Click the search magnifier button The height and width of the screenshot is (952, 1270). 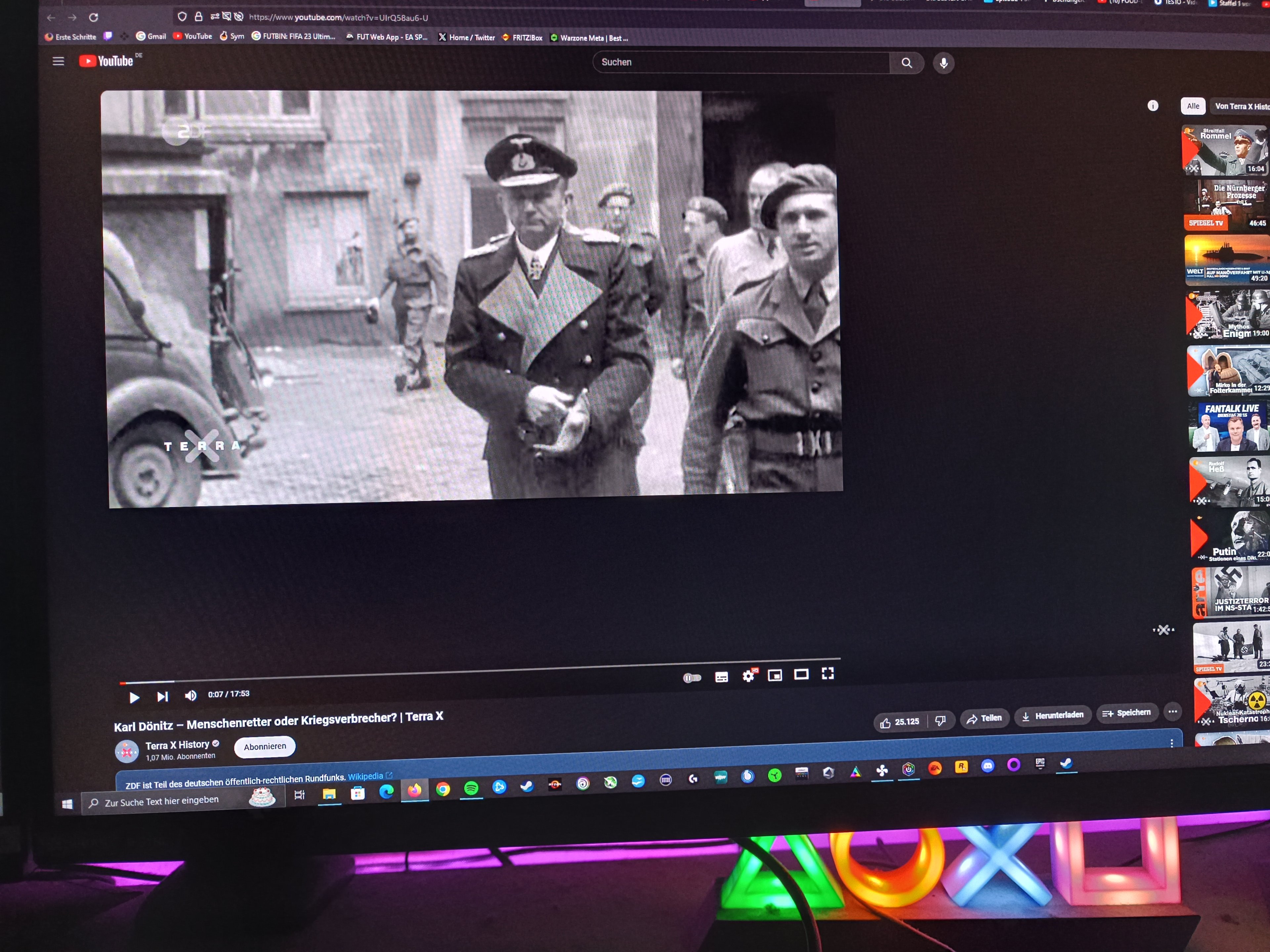coord(907,62)
